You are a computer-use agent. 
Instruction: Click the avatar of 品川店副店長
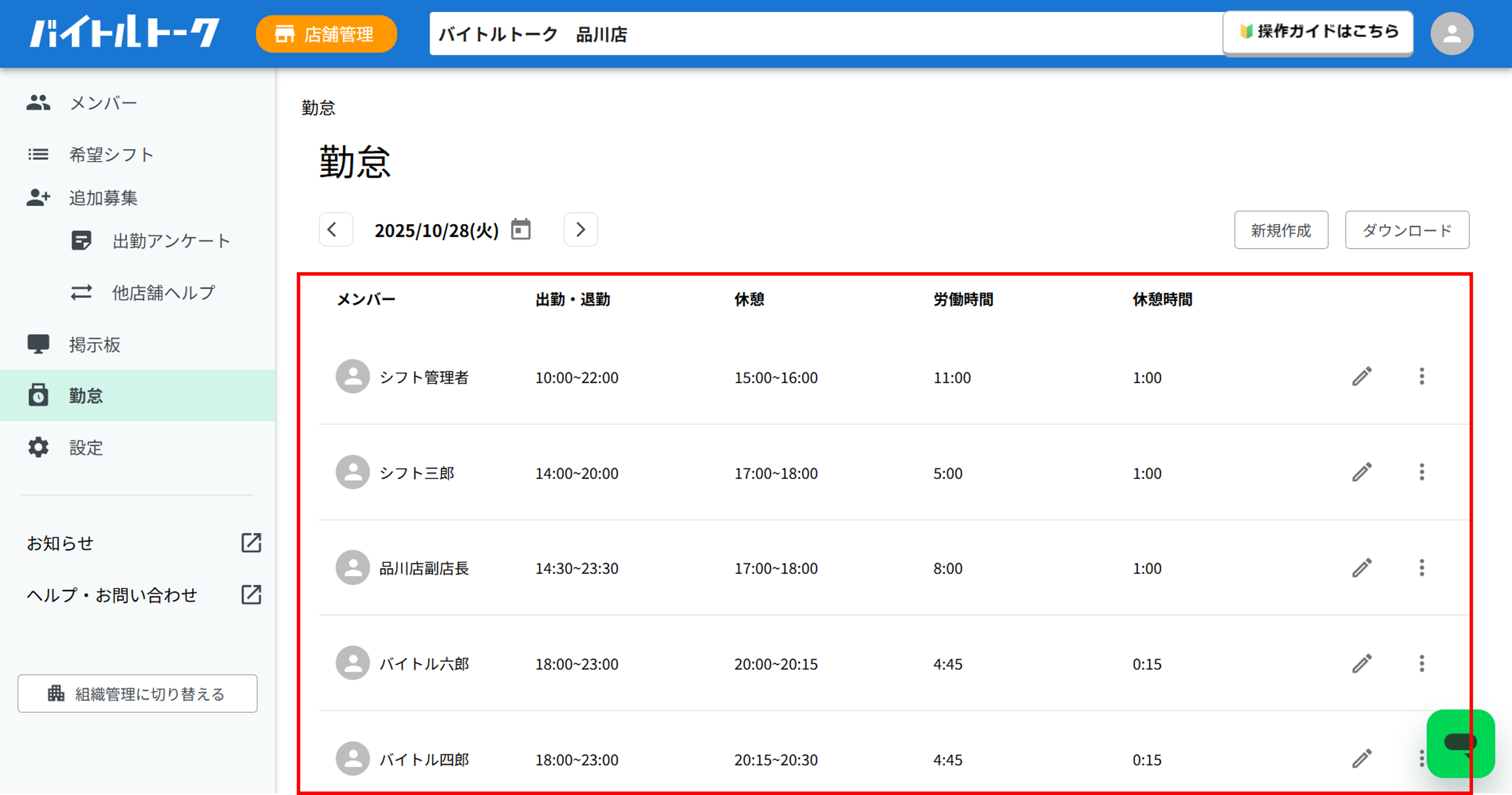click(x=353, y=568)
